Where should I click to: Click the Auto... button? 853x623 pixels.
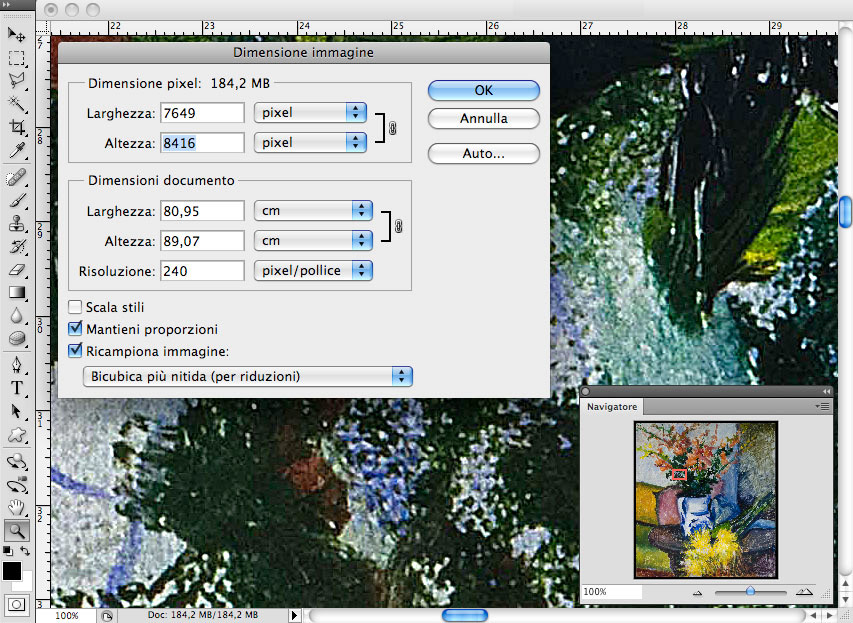[484, 153]
